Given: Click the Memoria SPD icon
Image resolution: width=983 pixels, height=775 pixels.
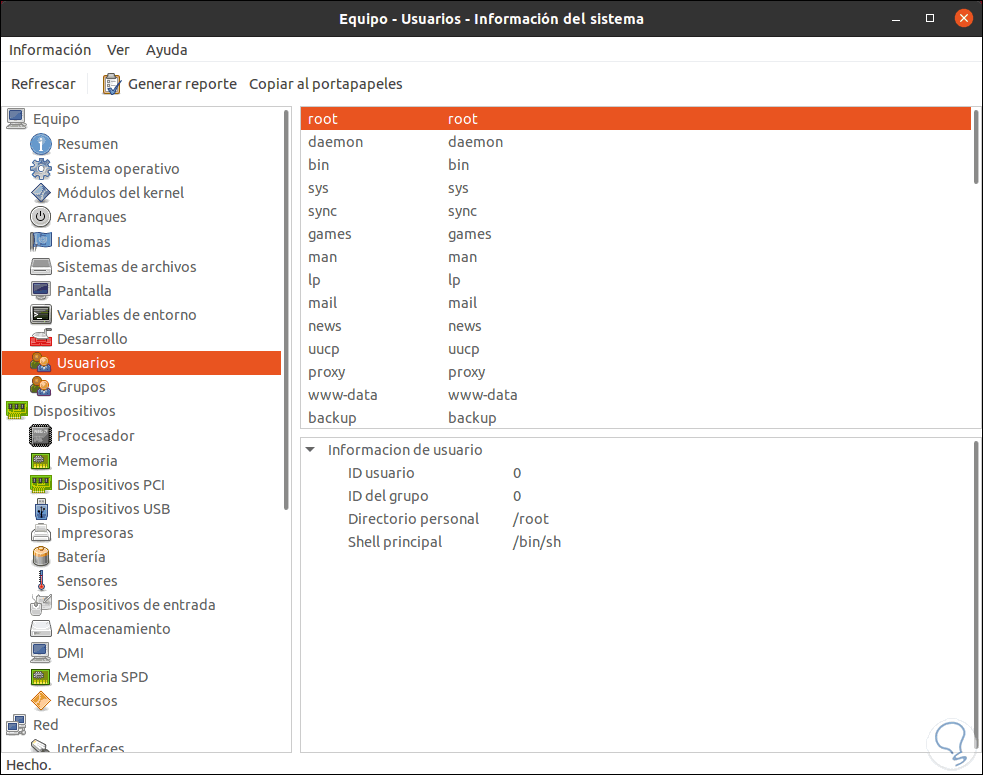Looking at the screenshot, I should click(x=41, y=677).
